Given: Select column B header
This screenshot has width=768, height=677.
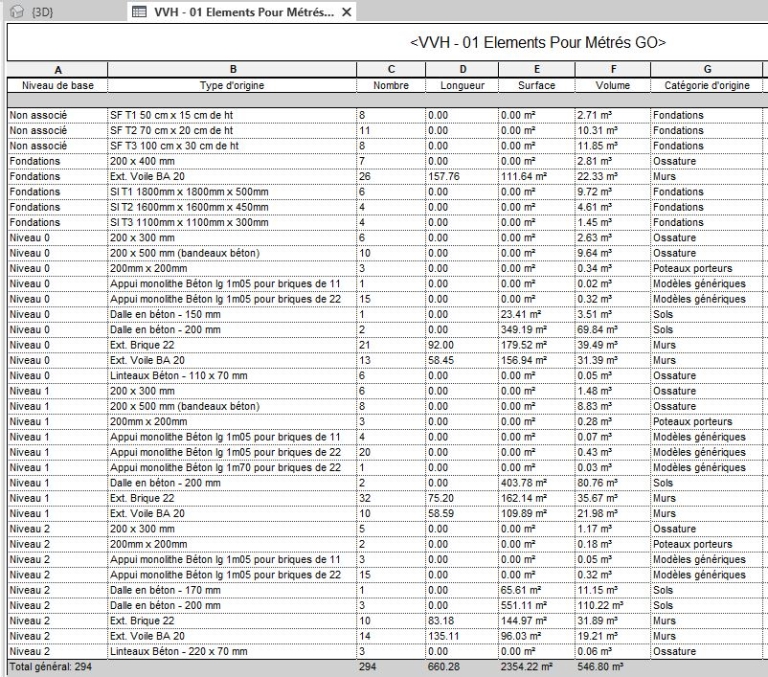Looking at the screenshot, I should [x=233, y=70].
